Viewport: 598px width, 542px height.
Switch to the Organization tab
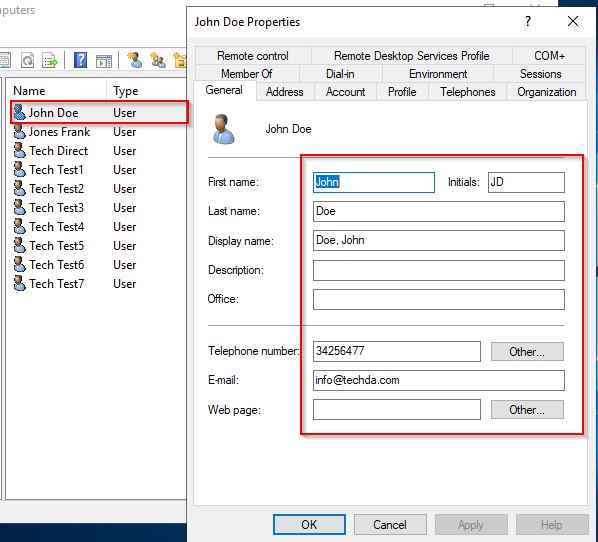pyautogui.click(x=546, y=92)
